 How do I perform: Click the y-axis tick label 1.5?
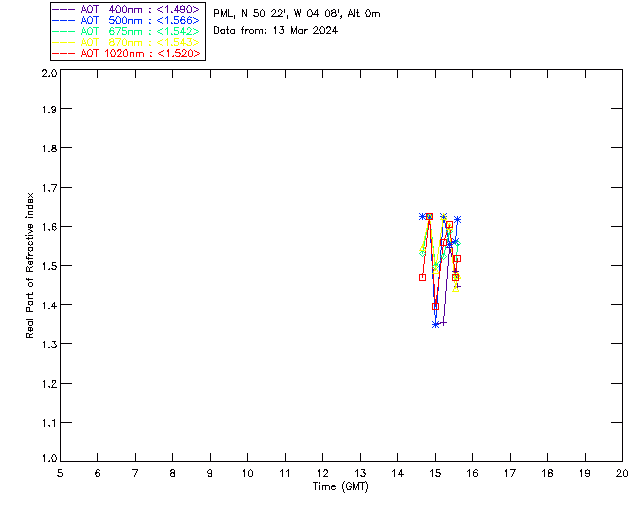point(49,266)
